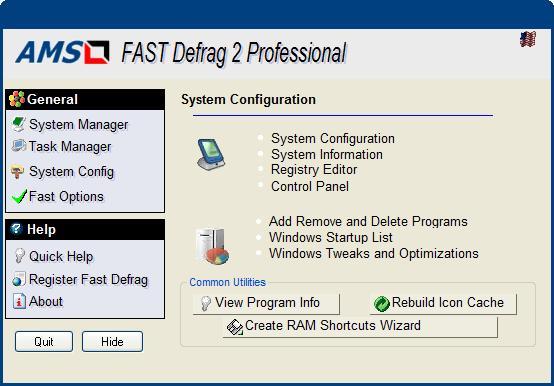This screenshot has width=554, height=386.
Task: Click the System Manager computer icon
Action: pyautogui.click(x=18, y=124)
